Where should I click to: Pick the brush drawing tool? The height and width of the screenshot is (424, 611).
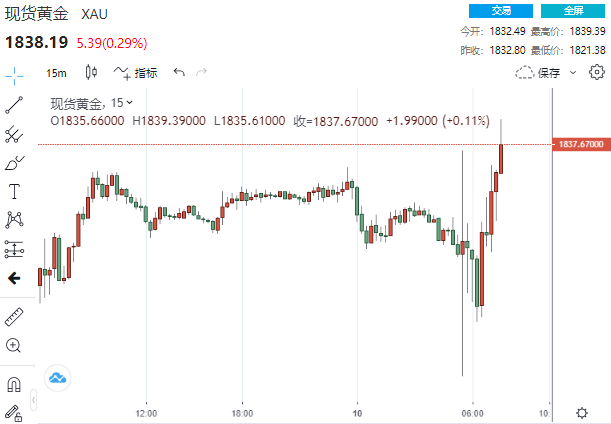14,162
